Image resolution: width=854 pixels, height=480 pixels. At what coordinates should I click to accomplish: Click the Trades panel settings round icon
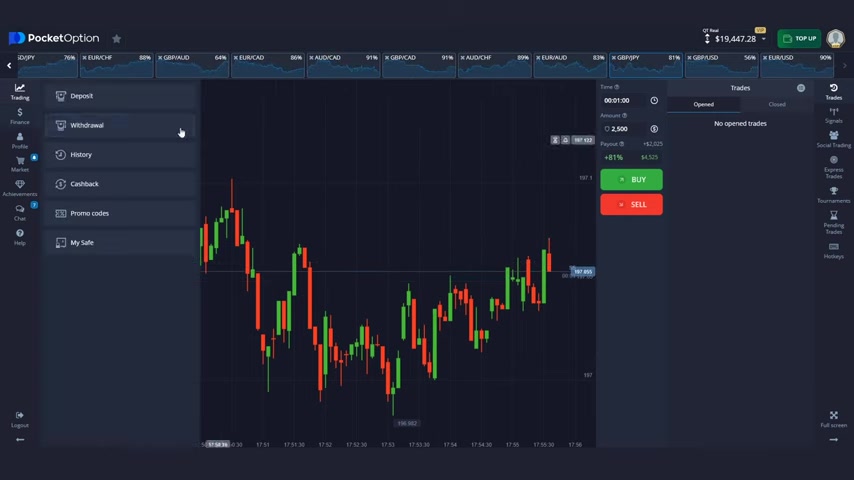(801, 88)
